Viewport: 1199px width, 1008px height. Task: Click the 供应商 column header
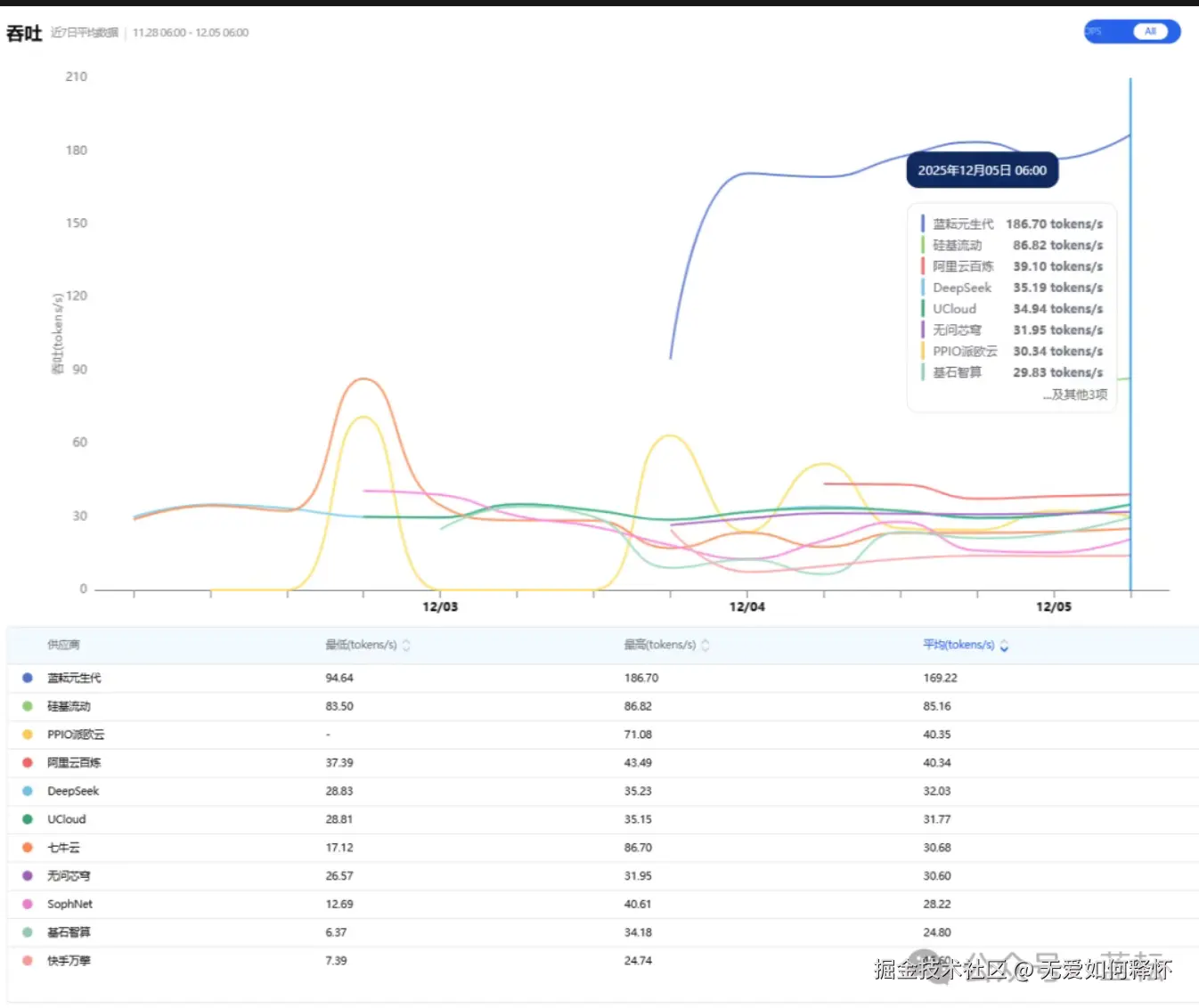63,645
